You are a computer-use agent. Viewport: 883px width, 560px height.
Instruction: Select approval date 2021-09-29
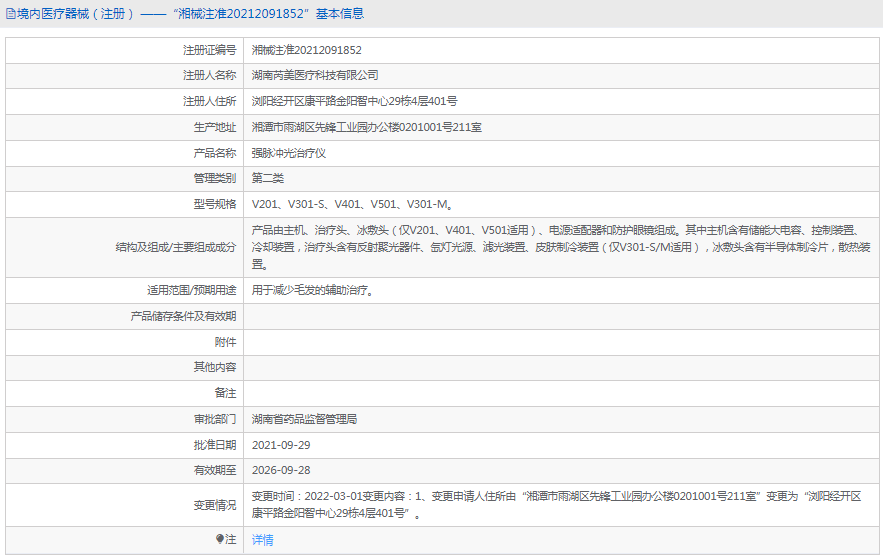coord(281,445)
